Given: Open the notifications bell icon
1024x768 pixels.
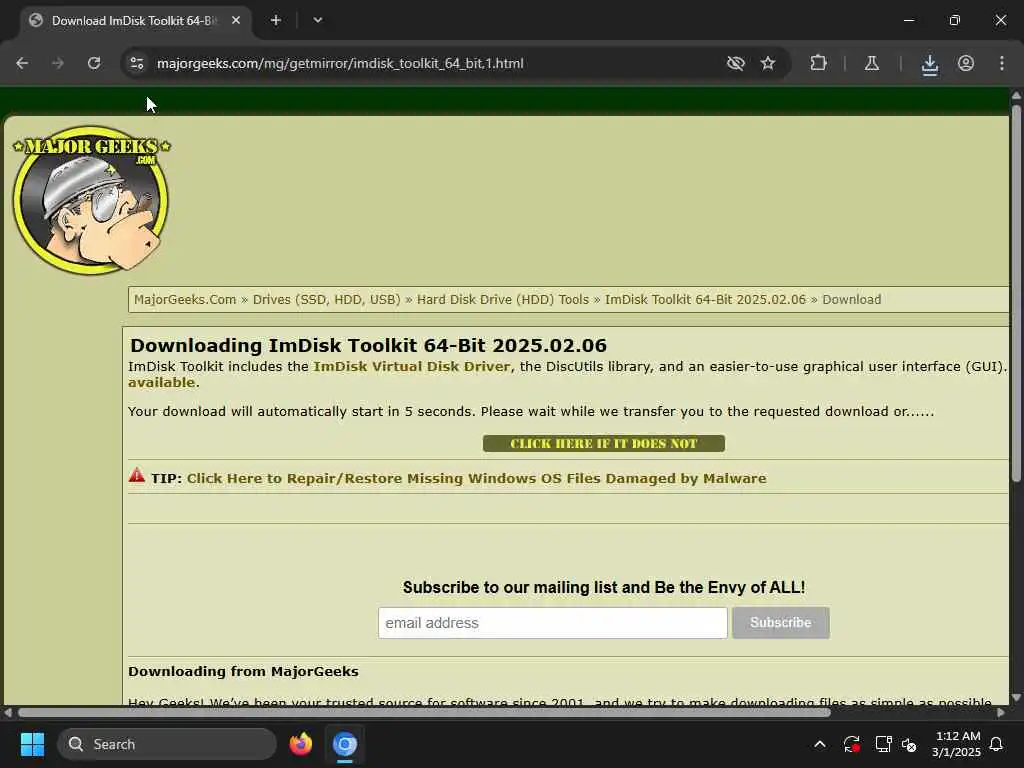Looking at the screenshot, I should pyautogui.click(x=997, y=744).
